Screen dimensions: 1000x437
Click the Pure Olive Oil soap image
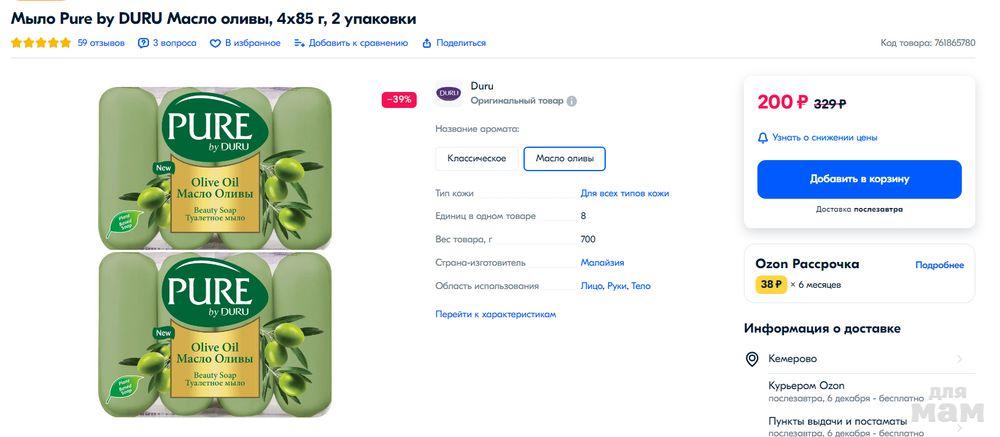pos(215,252)
